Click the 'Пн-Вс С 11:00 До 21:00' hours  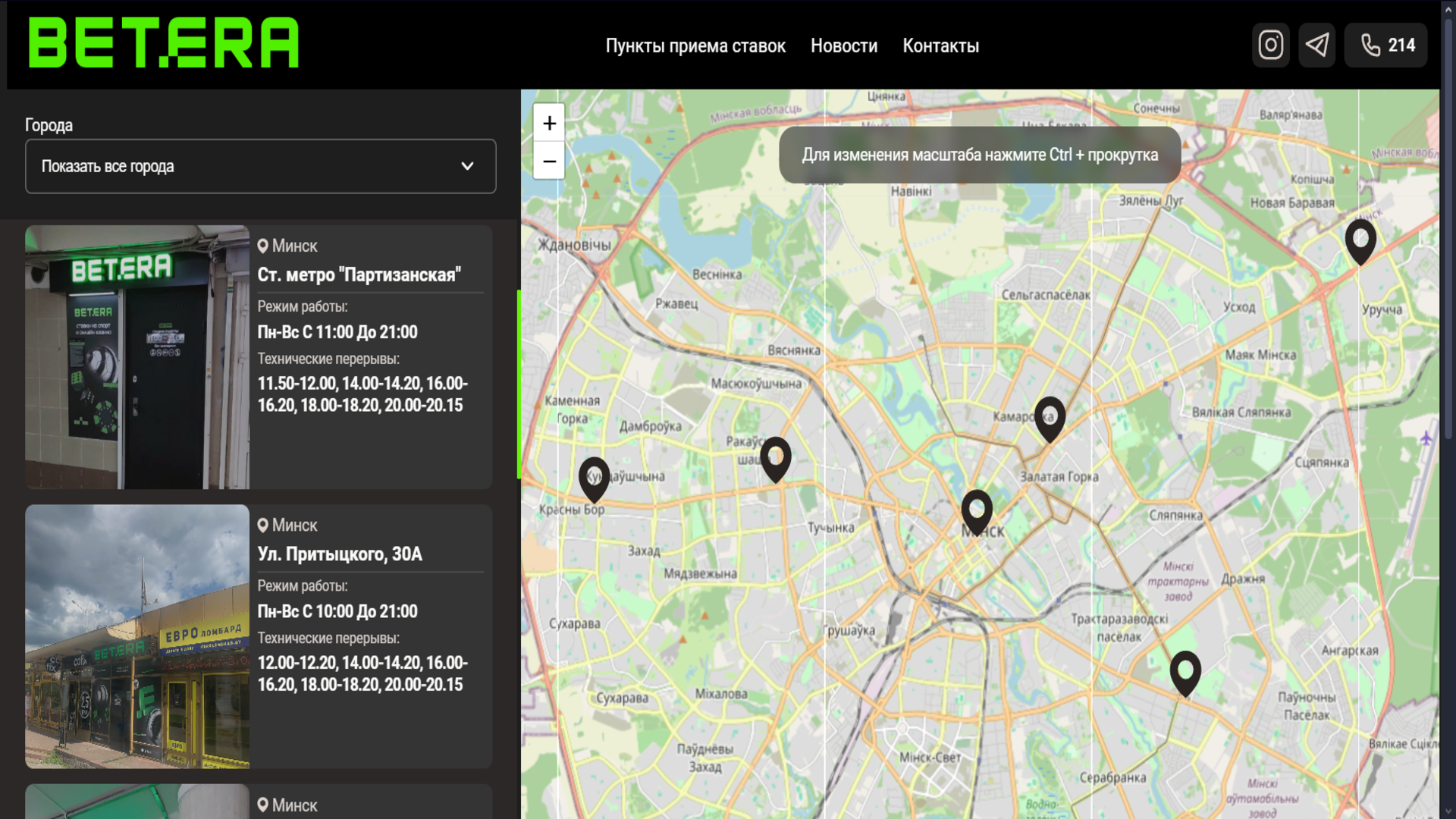pyautogui.click(x=337, y=332)
